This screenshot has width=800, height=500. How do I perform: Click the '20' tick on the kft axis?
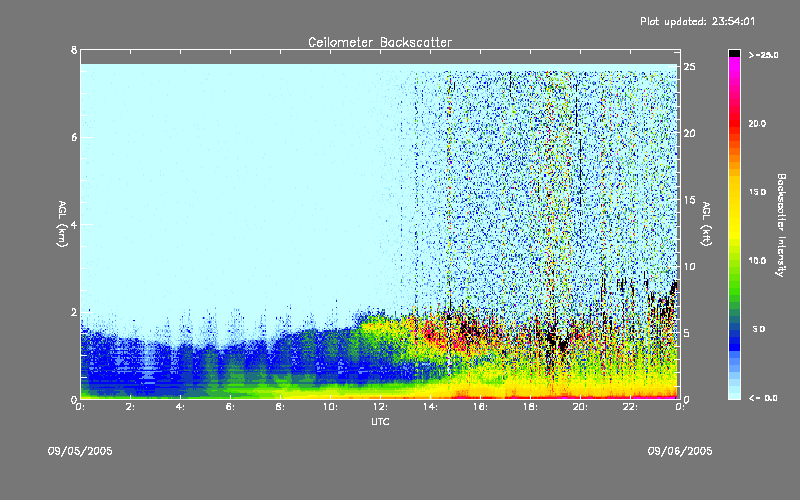[690, 133]
